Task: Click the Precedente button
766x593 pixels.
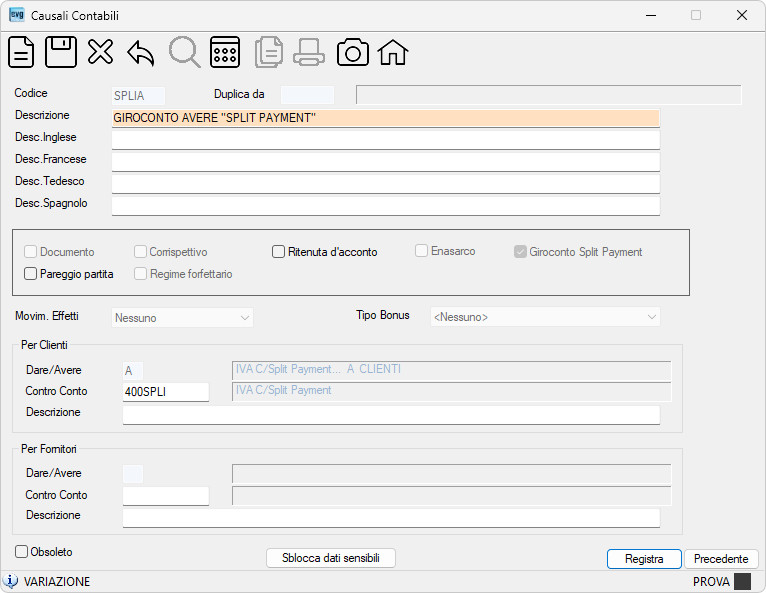Action: coord(721,559)
